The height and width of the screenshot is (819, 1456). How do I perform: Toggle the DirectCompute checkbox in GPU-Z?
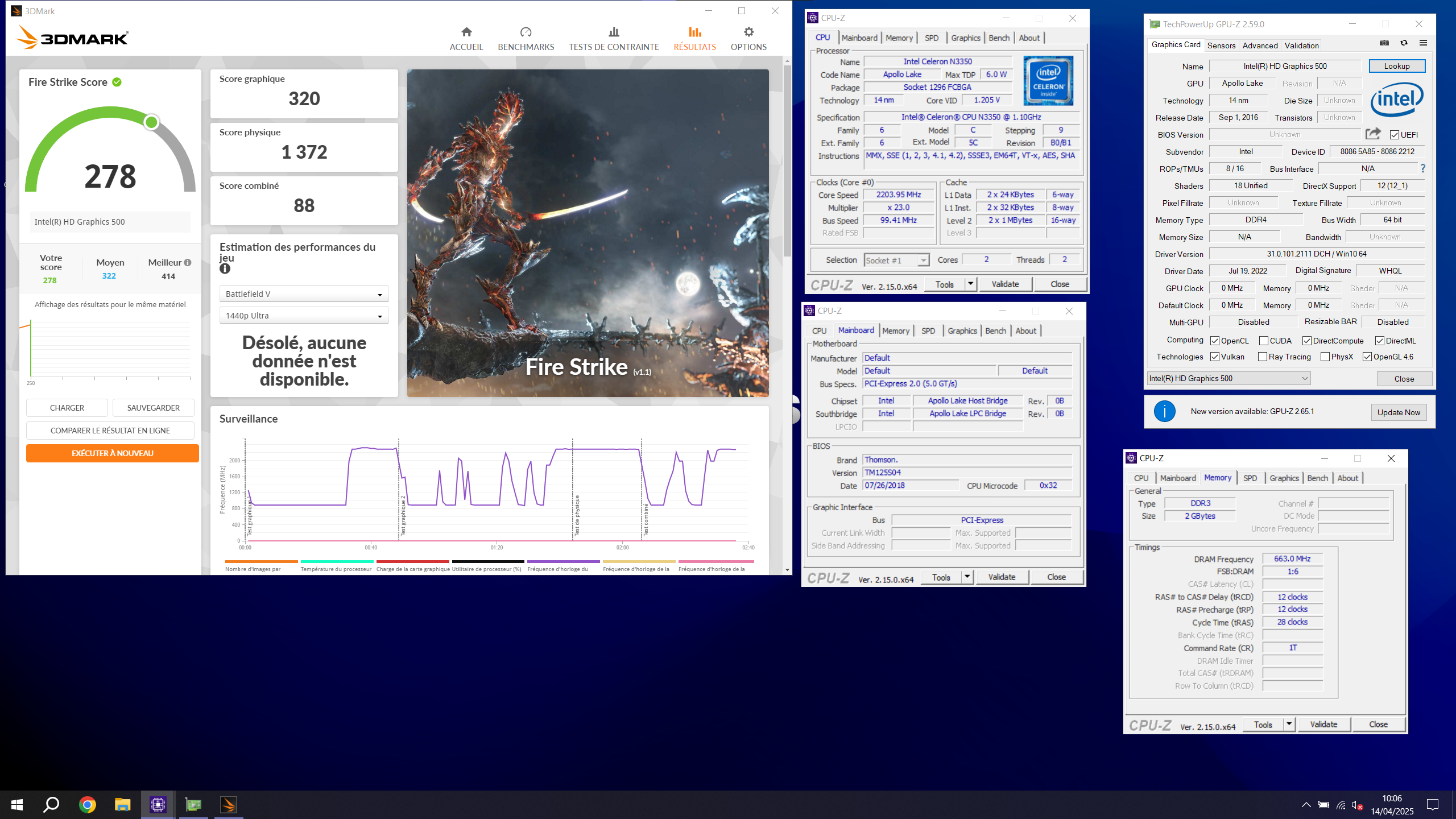tap(1307, 341)
